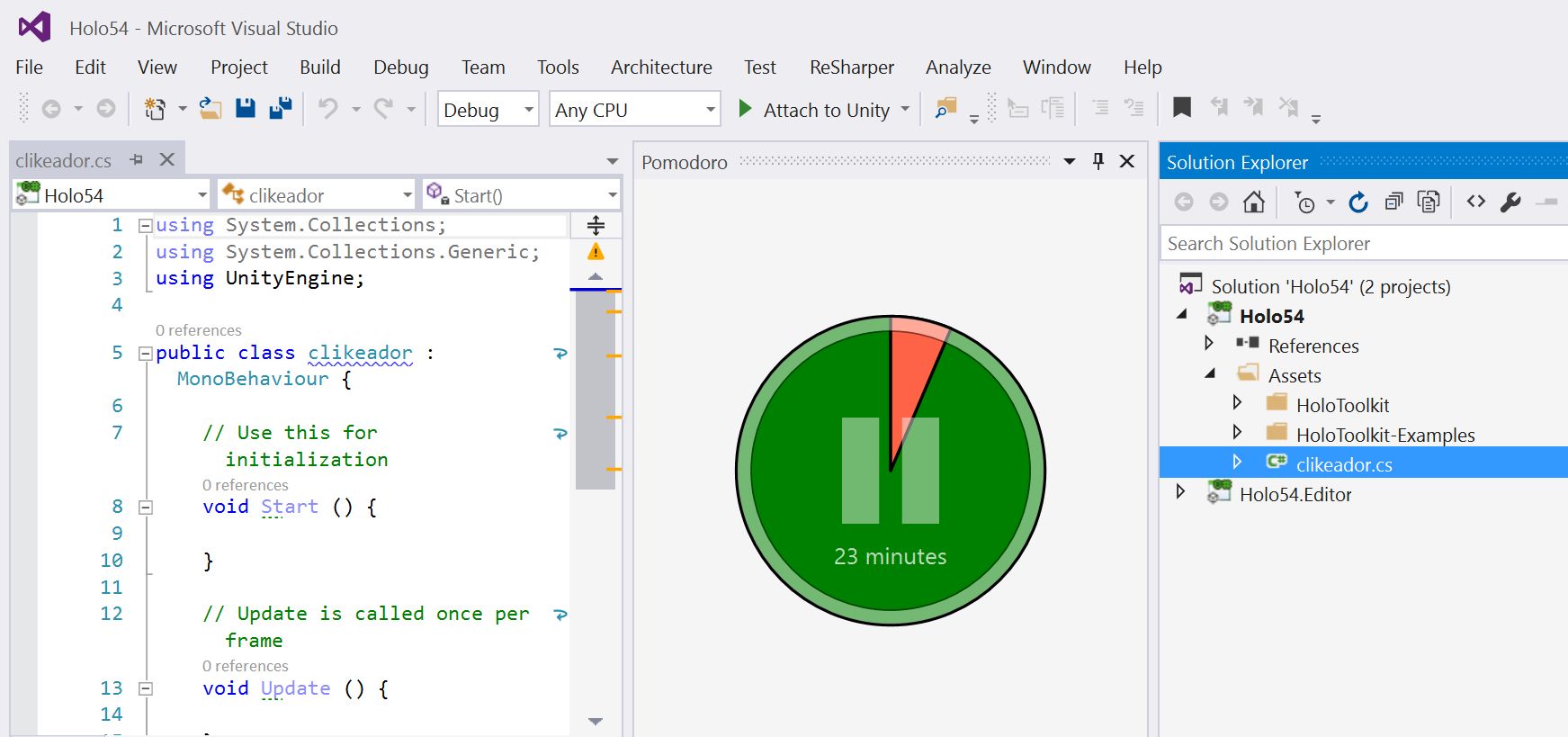Open the Build menu
This screenshot has height=737, width=1568.
(x=320, y=67)
